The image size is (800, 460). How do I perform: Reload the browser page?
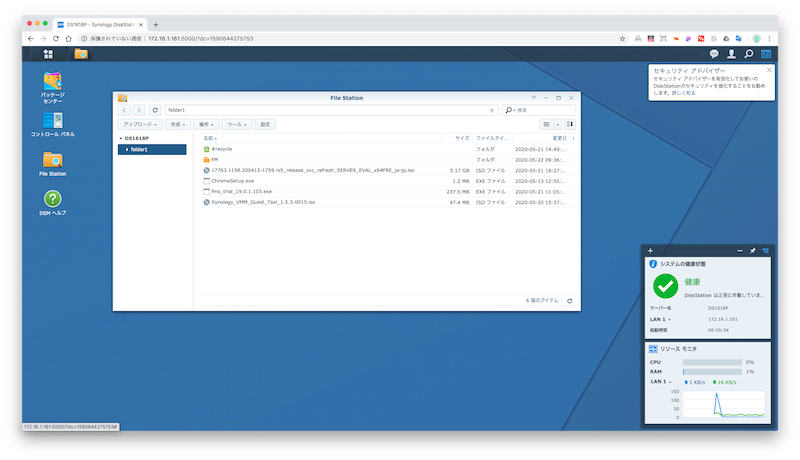(x=56, y=38)
